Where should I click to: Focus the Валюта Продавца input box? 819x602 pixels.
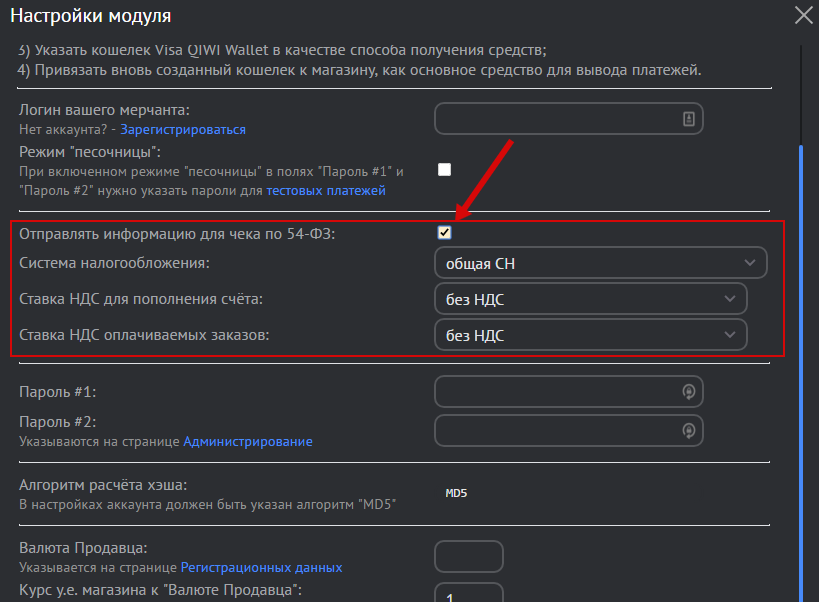[x=468, y=557]
